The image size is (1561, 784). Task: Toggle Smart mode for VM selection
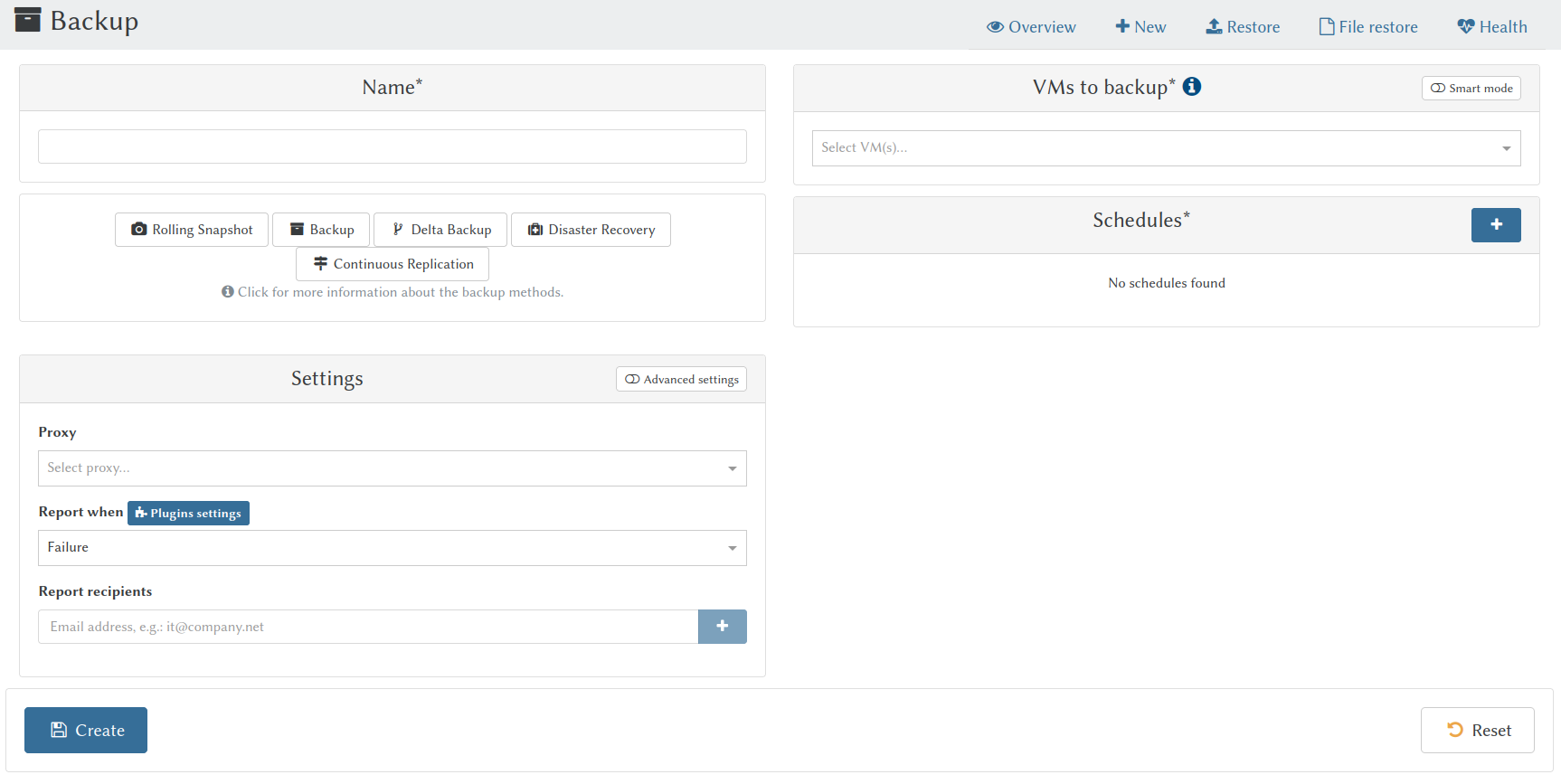(x=1471, y=89)
